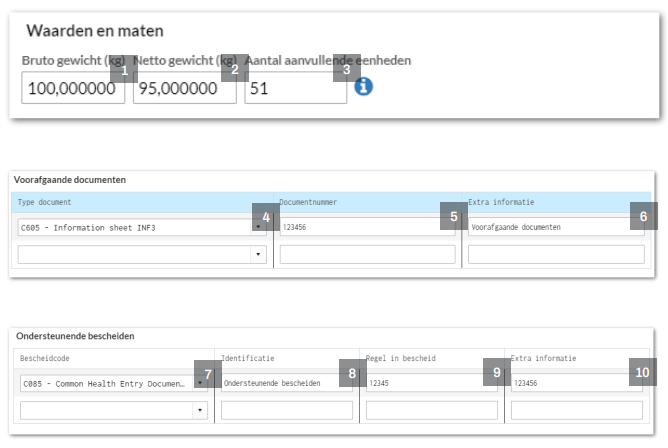Click the Aantal aanvullende eenheden field showing 51

point(296,88)
